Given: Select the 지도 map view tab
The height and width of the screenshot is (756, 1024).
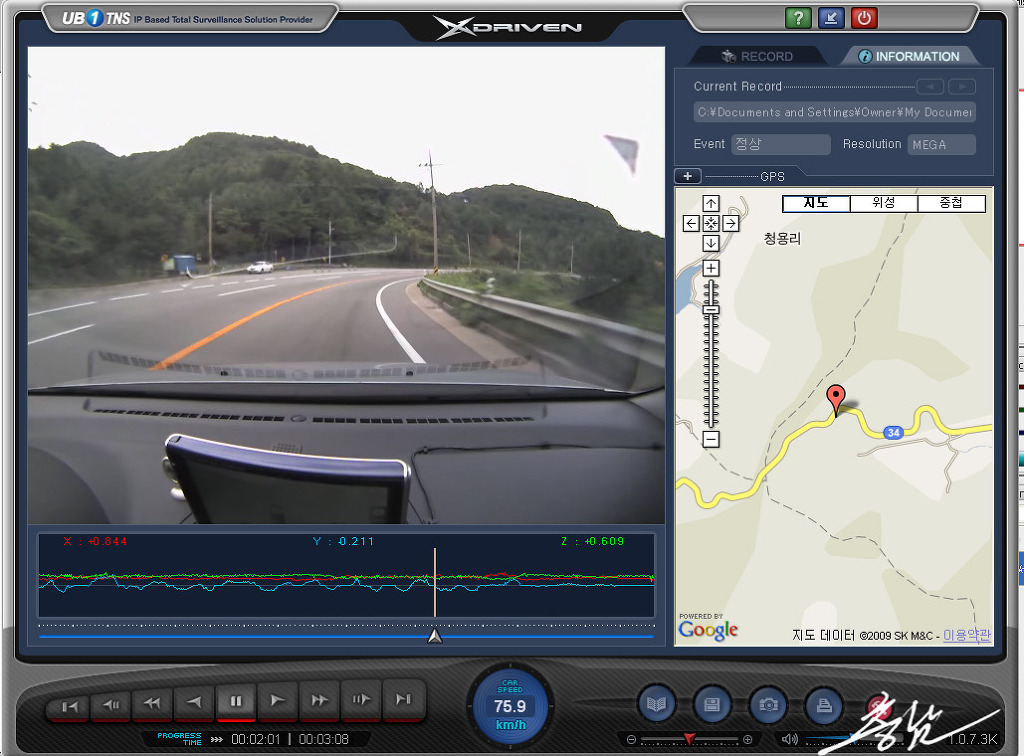Looking at the screenshot, I should tap(816, 204).
